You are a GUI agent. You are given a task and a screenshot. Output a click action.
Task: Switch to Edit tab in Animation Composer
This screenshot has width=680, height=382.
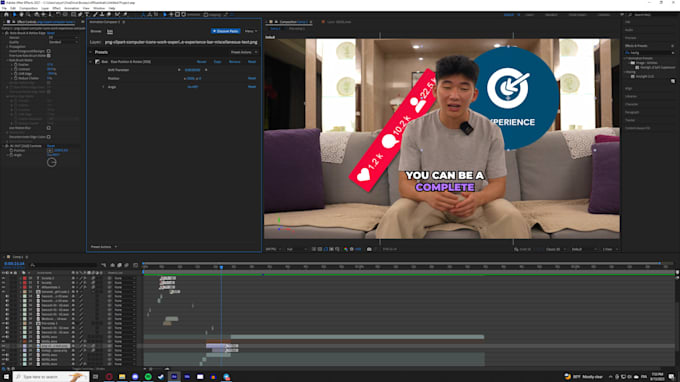coord(110,31)
